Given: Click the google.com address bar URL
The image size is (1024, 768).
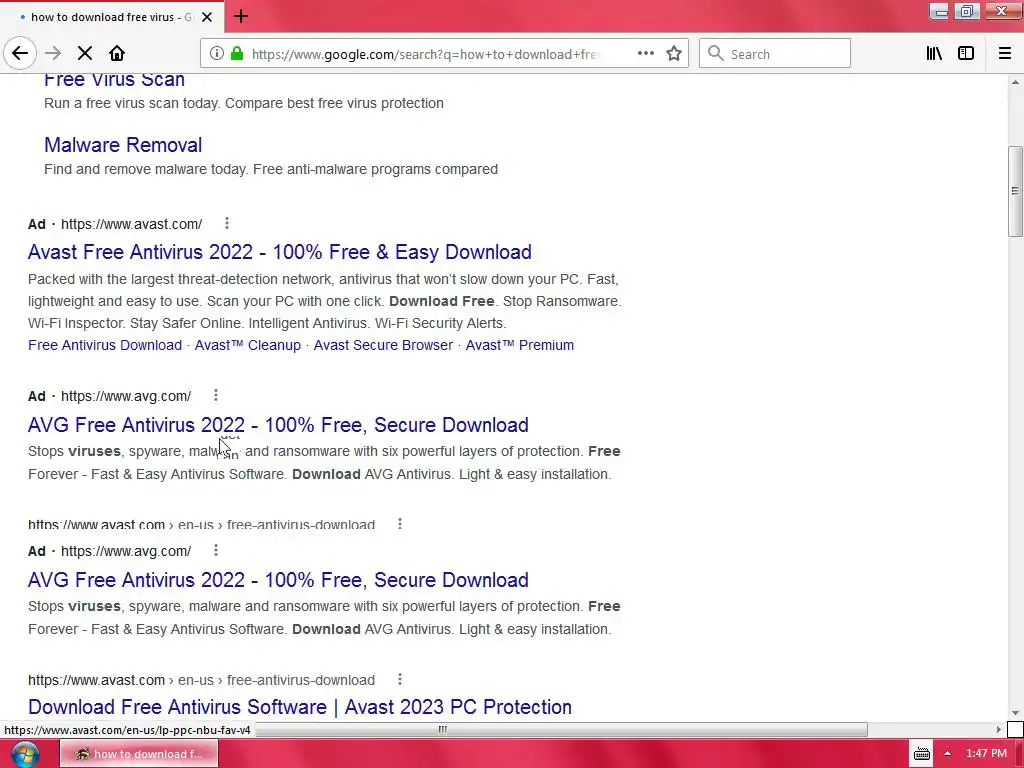Looking at the screenshot, I should 424,54.
